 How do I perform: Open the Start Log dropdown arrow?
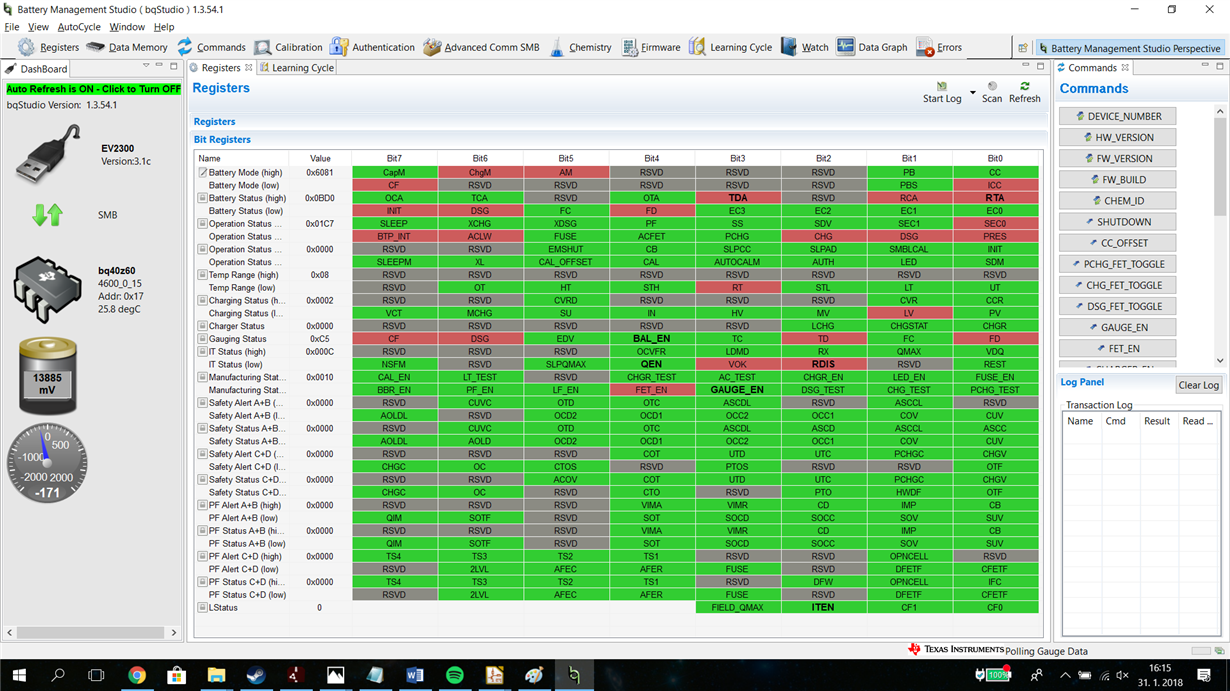(x=972, y=93)
